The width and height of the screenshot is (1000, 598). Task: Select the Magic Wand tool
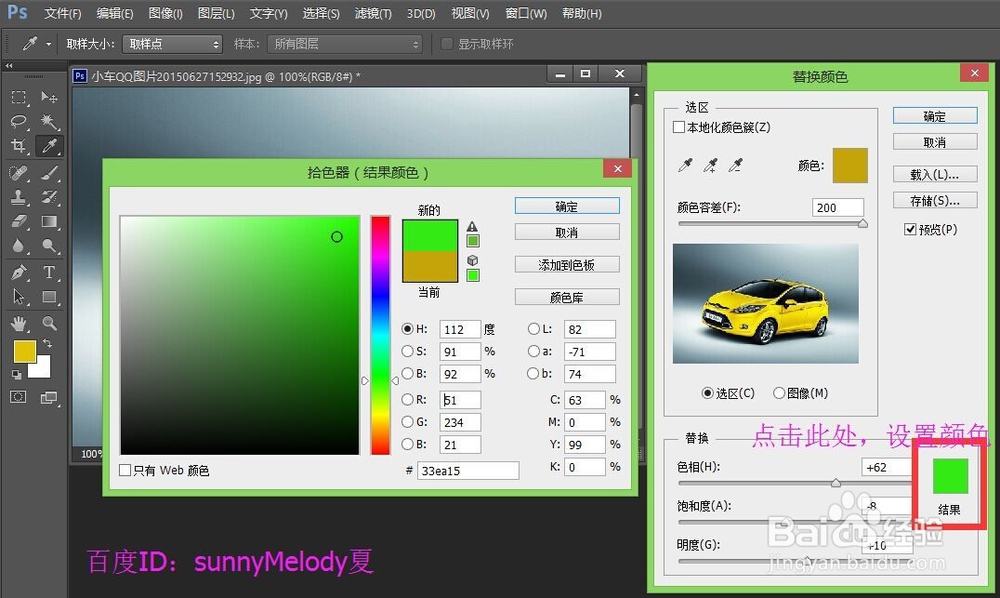click(49, 121)
